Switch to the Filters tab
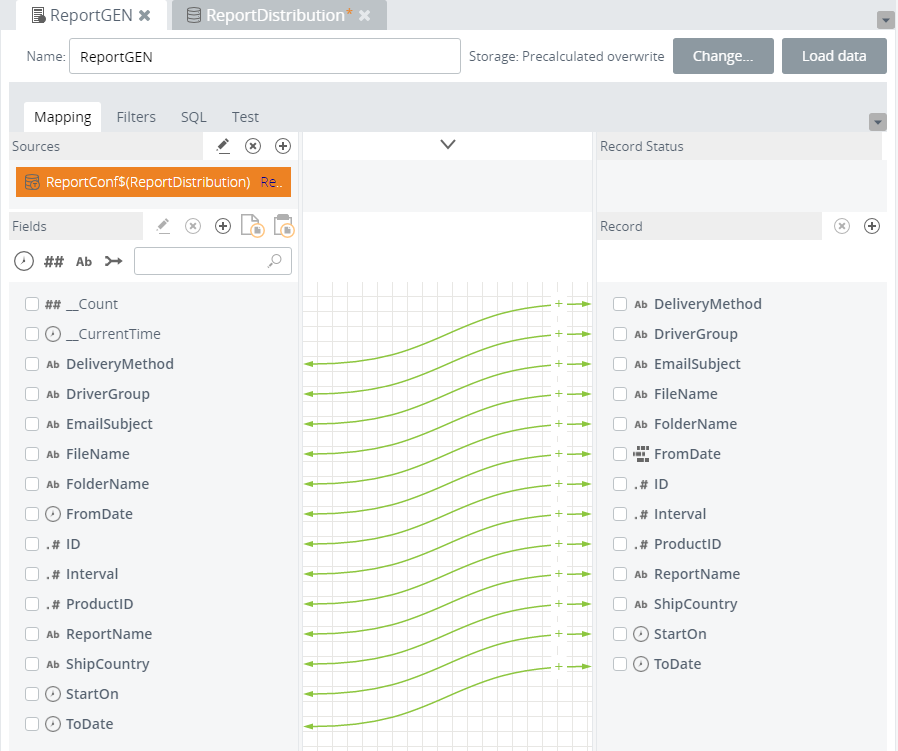898x751 pixels. (x=136, y=117)
